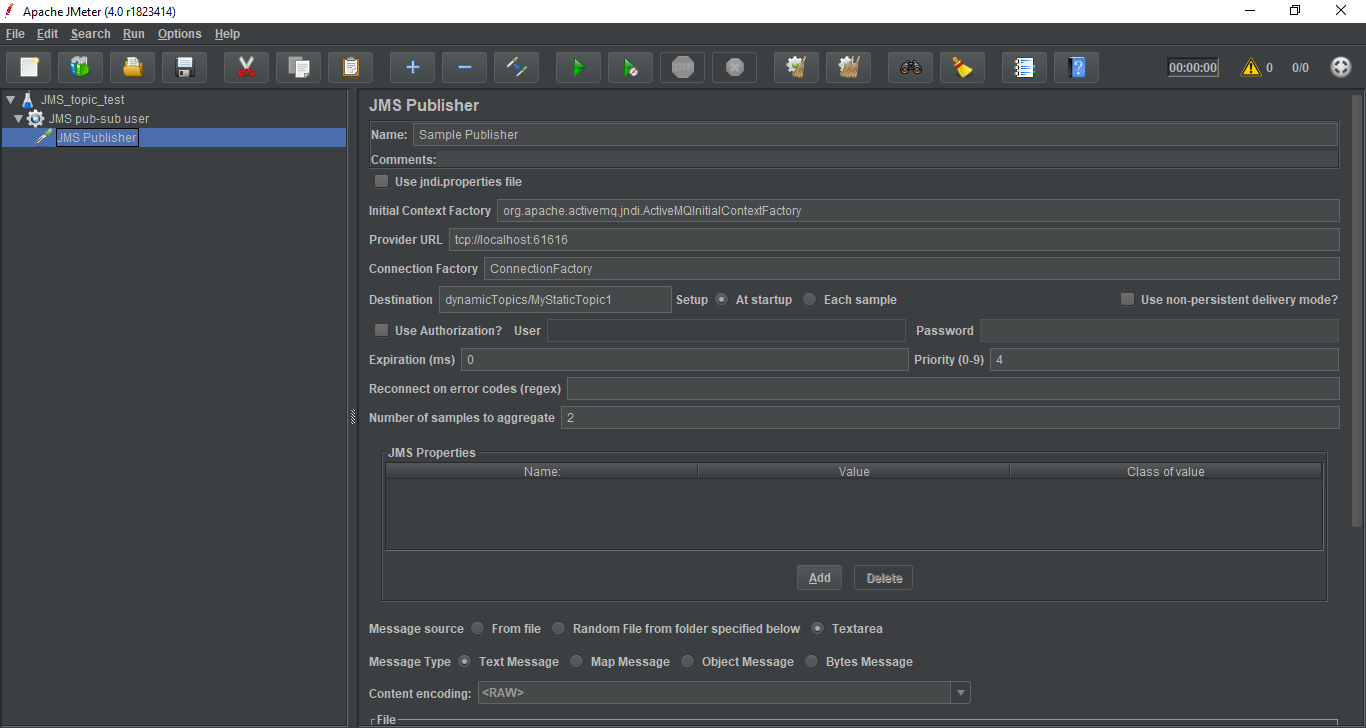
Task: Click the Start no pauses icon
Action: tap(630, 68)
